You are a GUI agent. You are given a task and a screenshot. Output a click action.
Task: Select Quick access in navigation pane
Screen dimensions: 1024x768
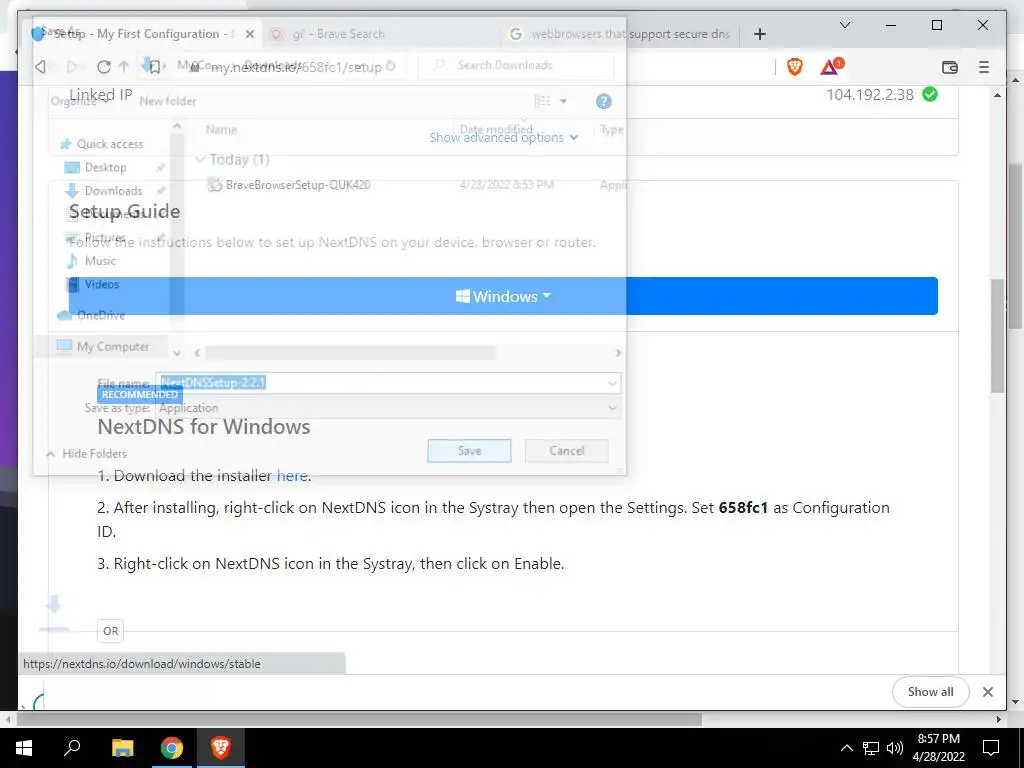101,144
